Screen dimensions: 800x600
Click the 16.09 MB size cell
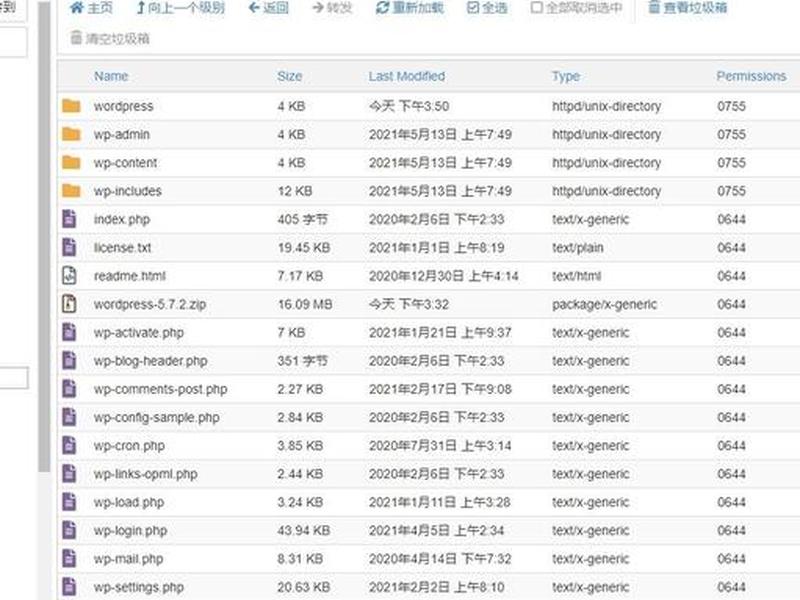[305, 305]
